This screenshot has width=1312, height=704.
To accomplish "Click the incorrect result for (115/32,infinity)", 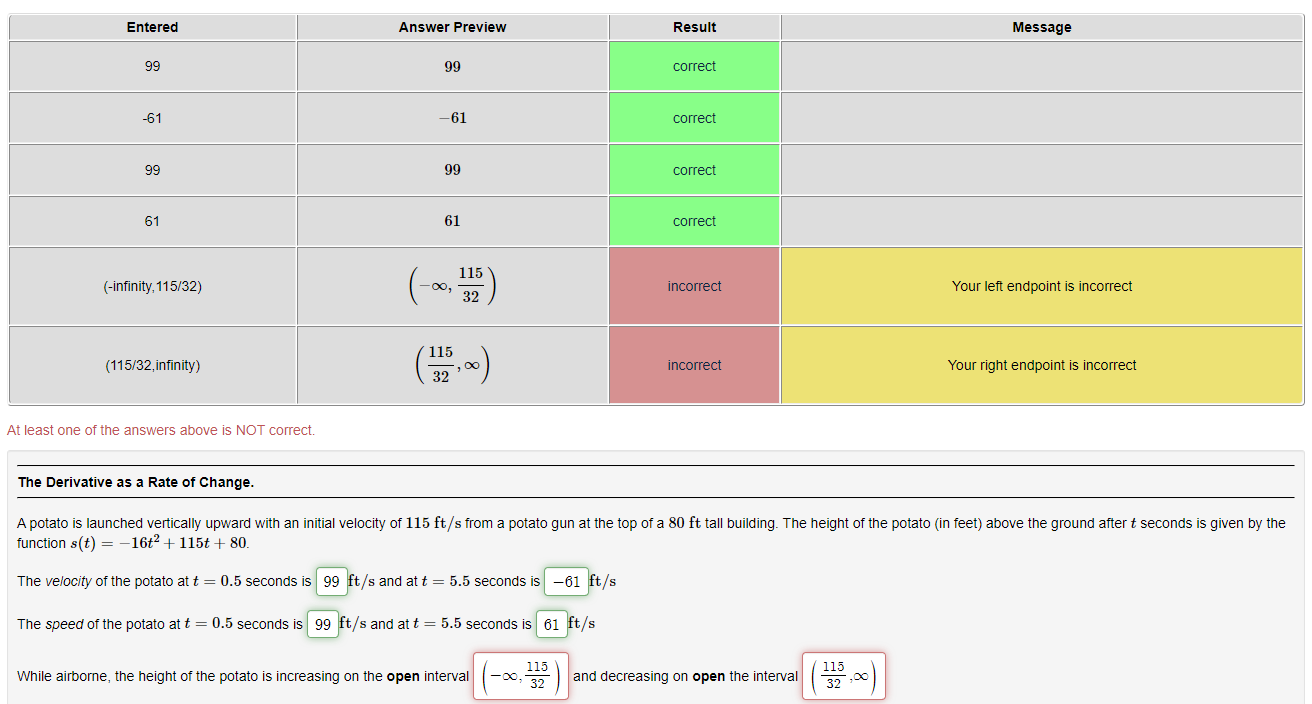I will coord(694,364).
